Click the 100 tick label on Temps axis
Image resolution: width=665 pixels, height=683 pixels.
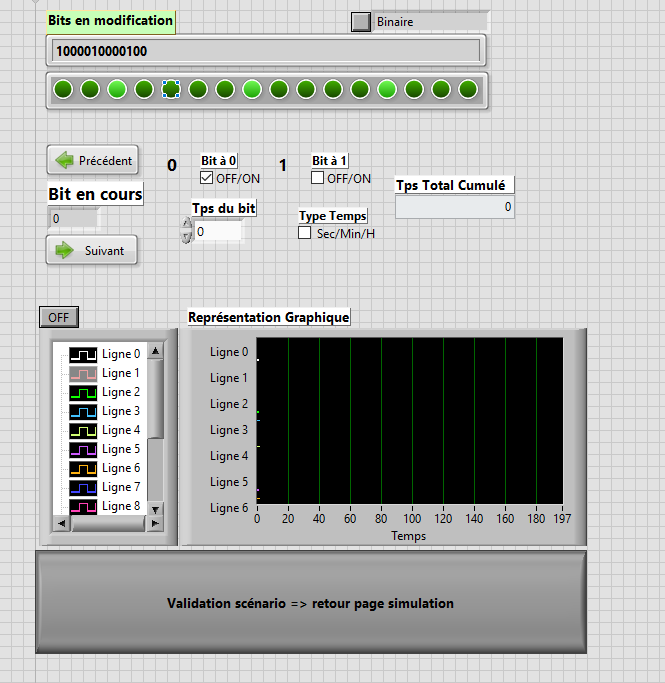coord(412,518)
